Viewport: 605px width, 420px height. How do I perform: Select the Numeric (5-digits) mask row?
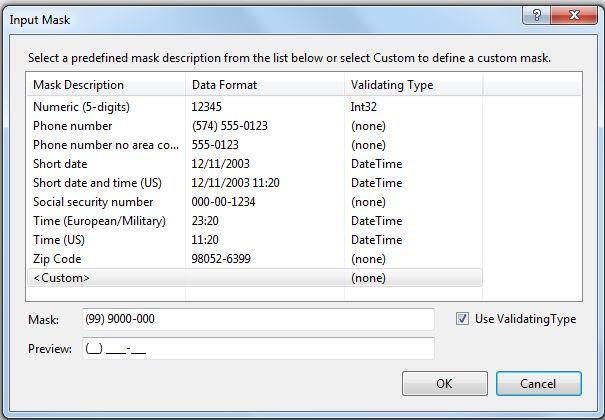coord(255,107)
